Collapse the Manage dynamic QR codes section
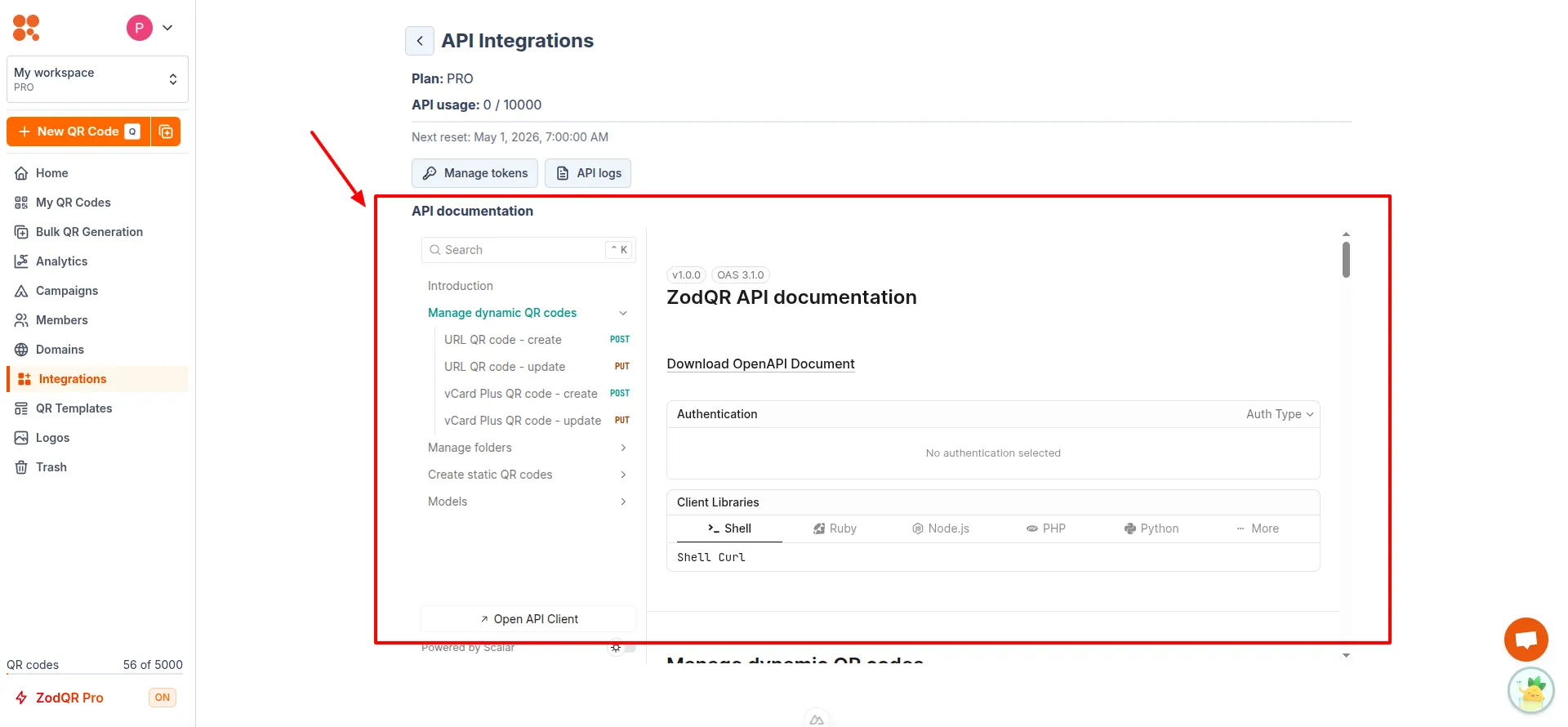Viewport: 1568px width, 727px height. [623, 313]
